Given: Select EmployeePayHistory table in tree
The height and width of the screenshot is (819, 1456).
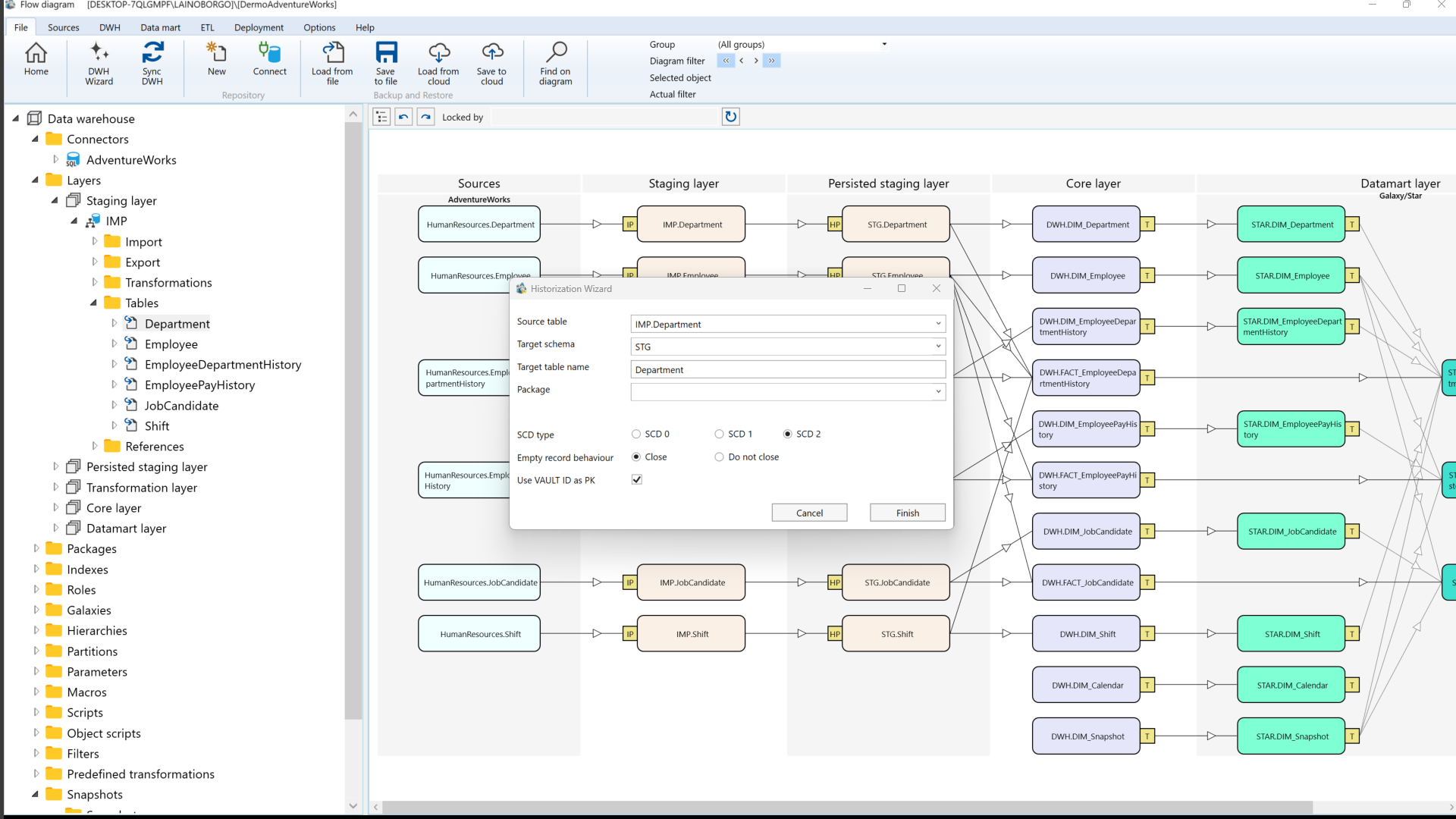Looking at the screenshot, I should tap(199, 384).
